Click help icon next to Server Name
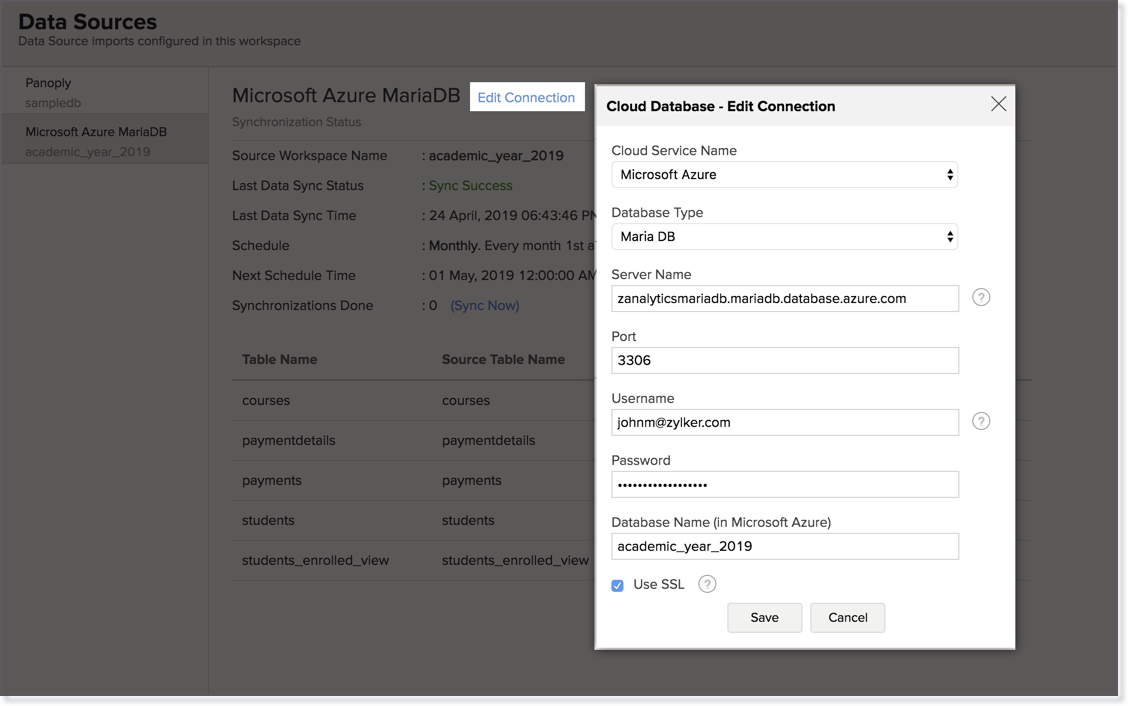The height and width of the screenshot is (706, 1128). 981,297
